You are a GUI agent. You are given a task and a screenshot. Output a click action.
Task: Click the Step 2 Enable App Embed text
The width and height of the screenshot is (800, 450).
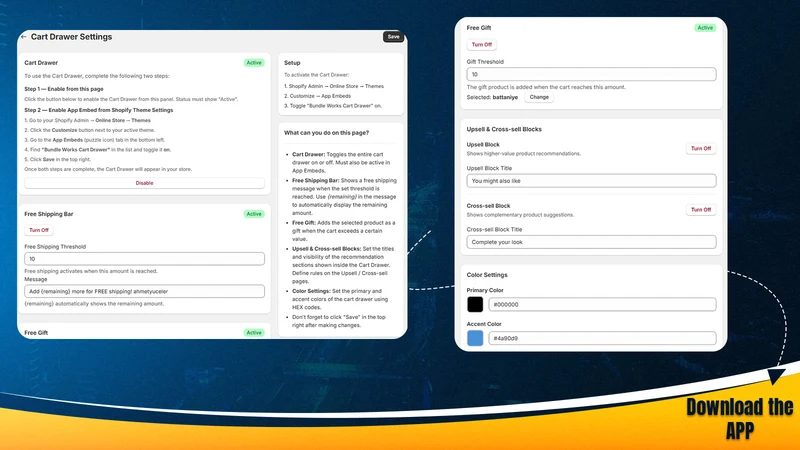pyautogui.click(x=99, y=110)
